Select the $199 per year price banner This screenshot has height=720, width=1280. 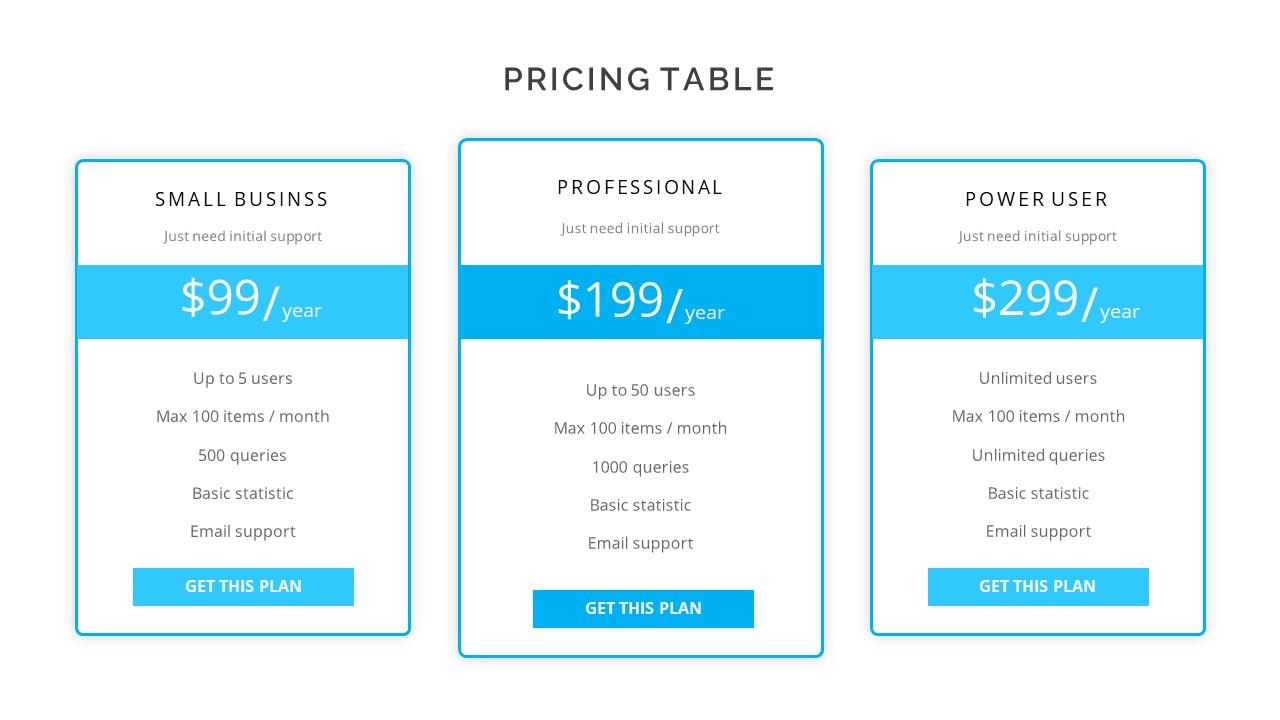coord(641,301)
